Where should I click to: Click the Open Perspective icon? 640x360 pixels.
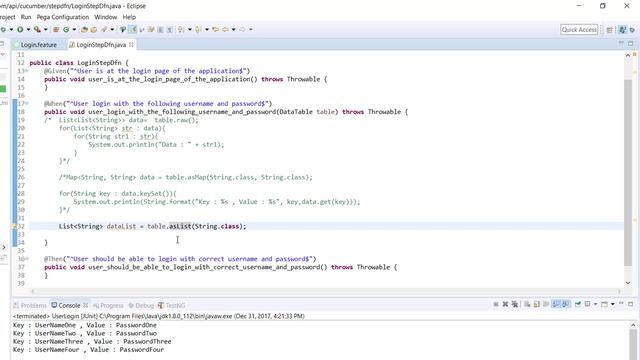609,30
